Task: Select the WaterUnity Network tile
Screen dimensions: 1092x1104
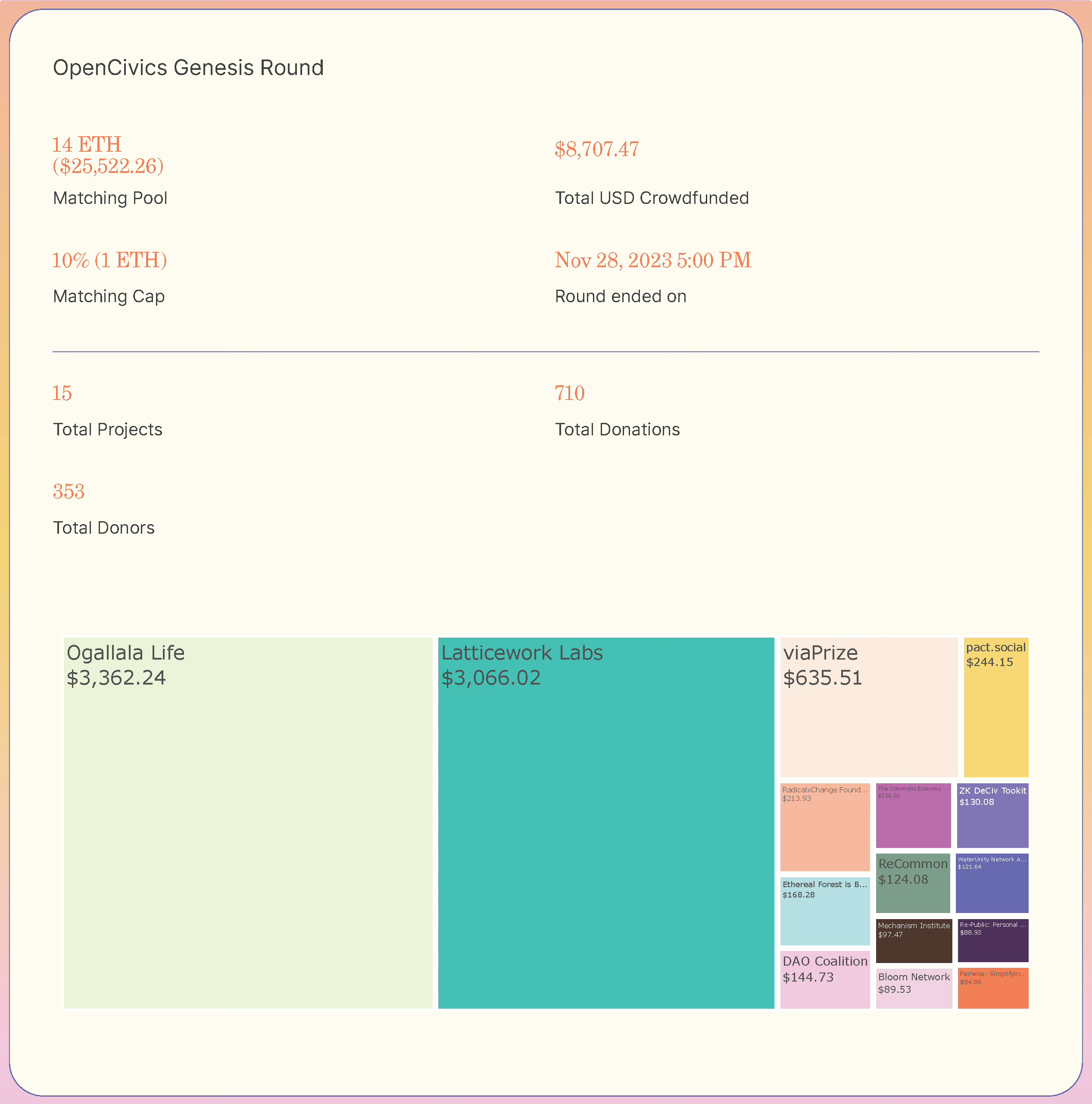Action: pyautogui.click(x=992, y=883)
